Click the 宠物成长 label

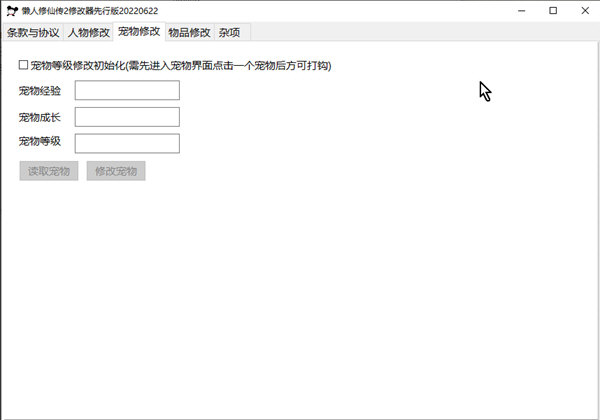point(40,117)
